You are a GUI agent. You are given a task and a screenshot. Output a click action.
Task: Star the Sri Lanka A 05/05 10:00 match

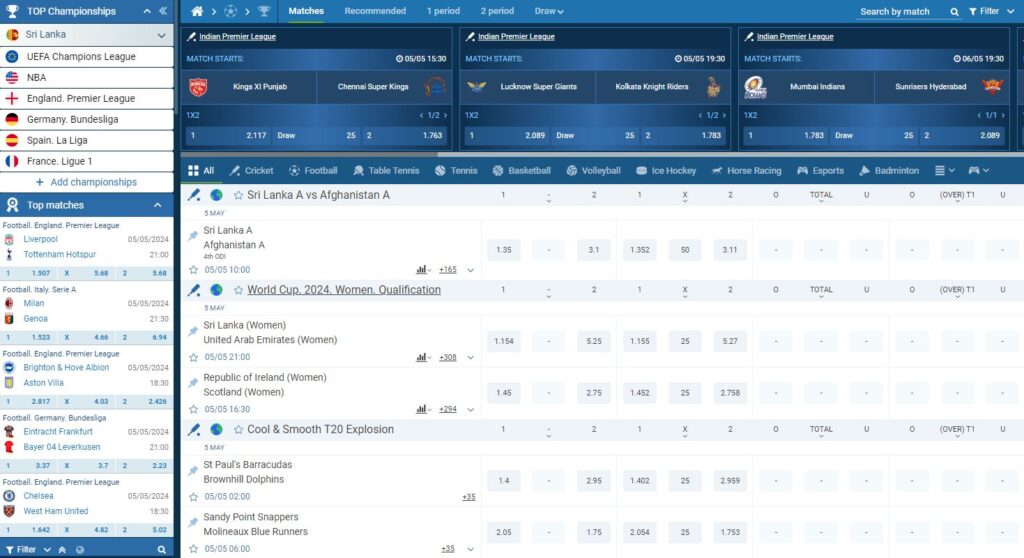(x=193, y=269)
